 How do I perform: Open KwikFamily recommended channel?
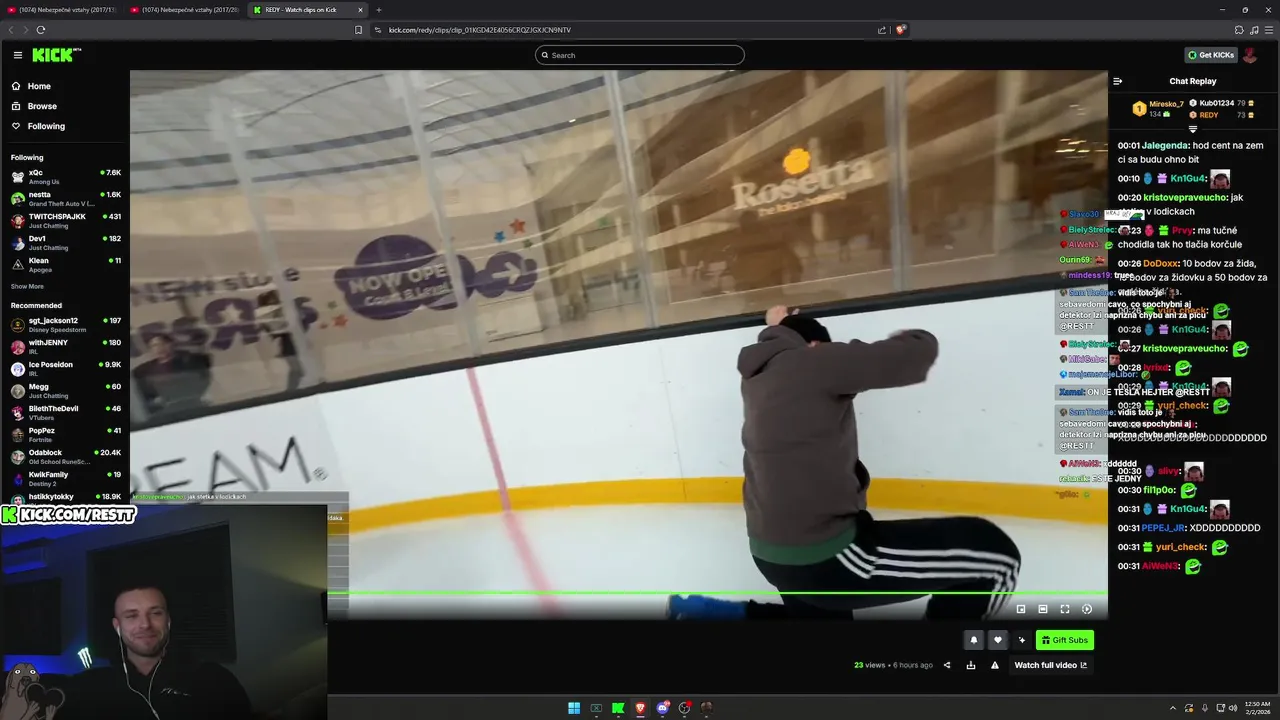65,478
